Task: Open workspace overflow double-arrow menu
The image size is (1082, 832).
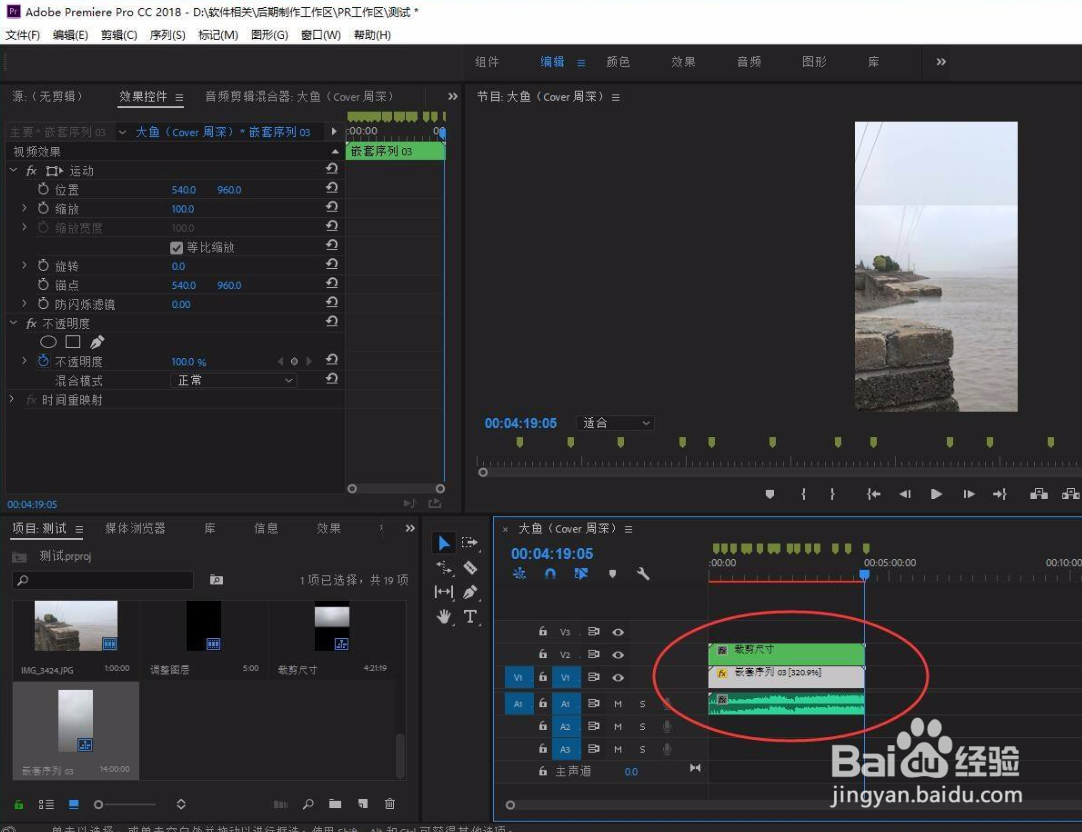Action: pyautogui.click(x=941, y=62)
